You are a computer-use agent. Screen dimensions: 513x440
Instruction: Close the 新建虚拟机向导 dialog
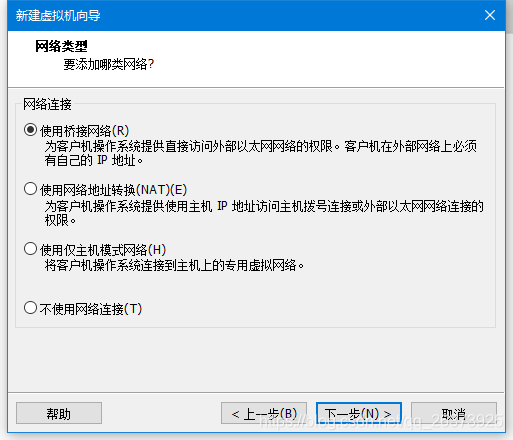click(x=490, y=15)
